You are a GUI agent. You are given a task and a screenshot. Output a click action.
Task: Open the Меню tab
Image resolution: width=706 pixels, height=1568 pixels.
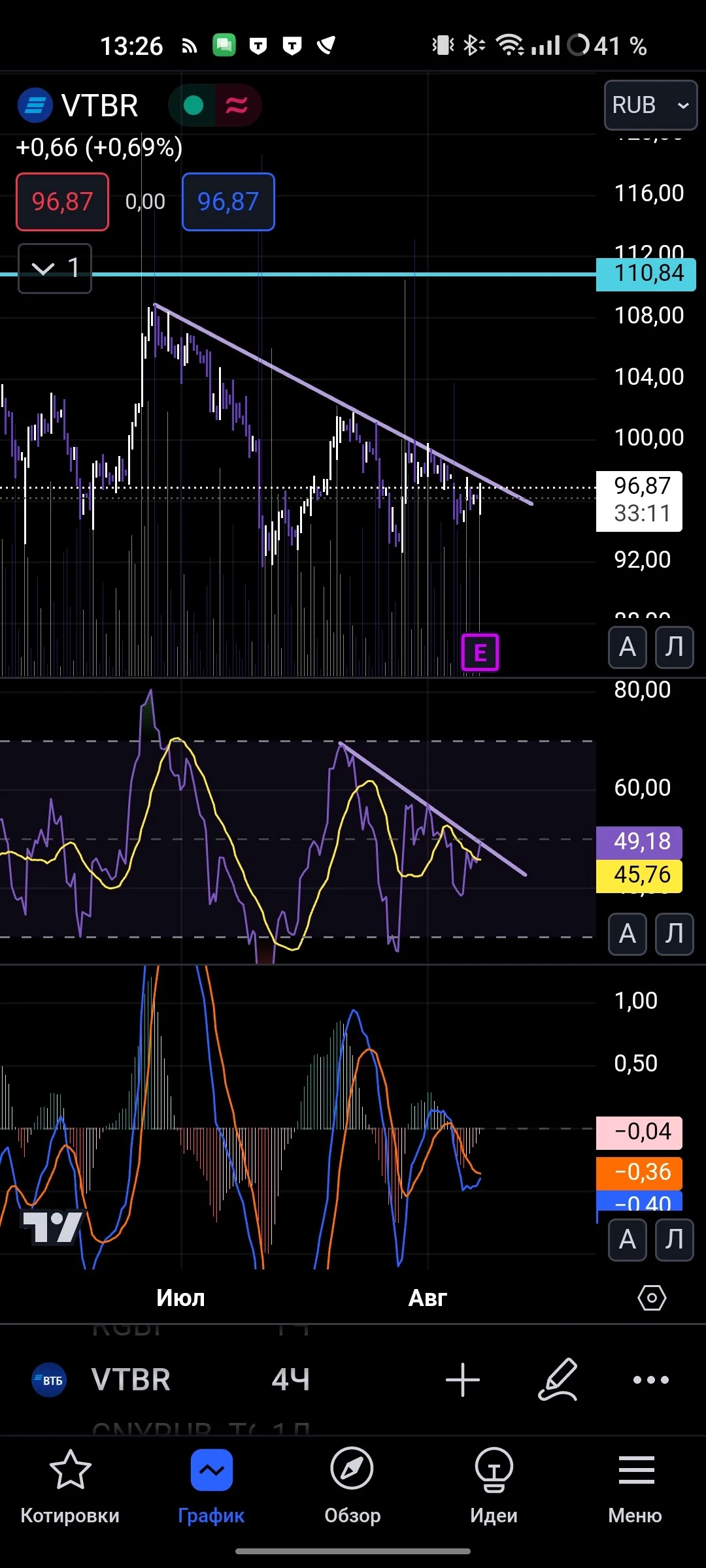pos(635,1488)
